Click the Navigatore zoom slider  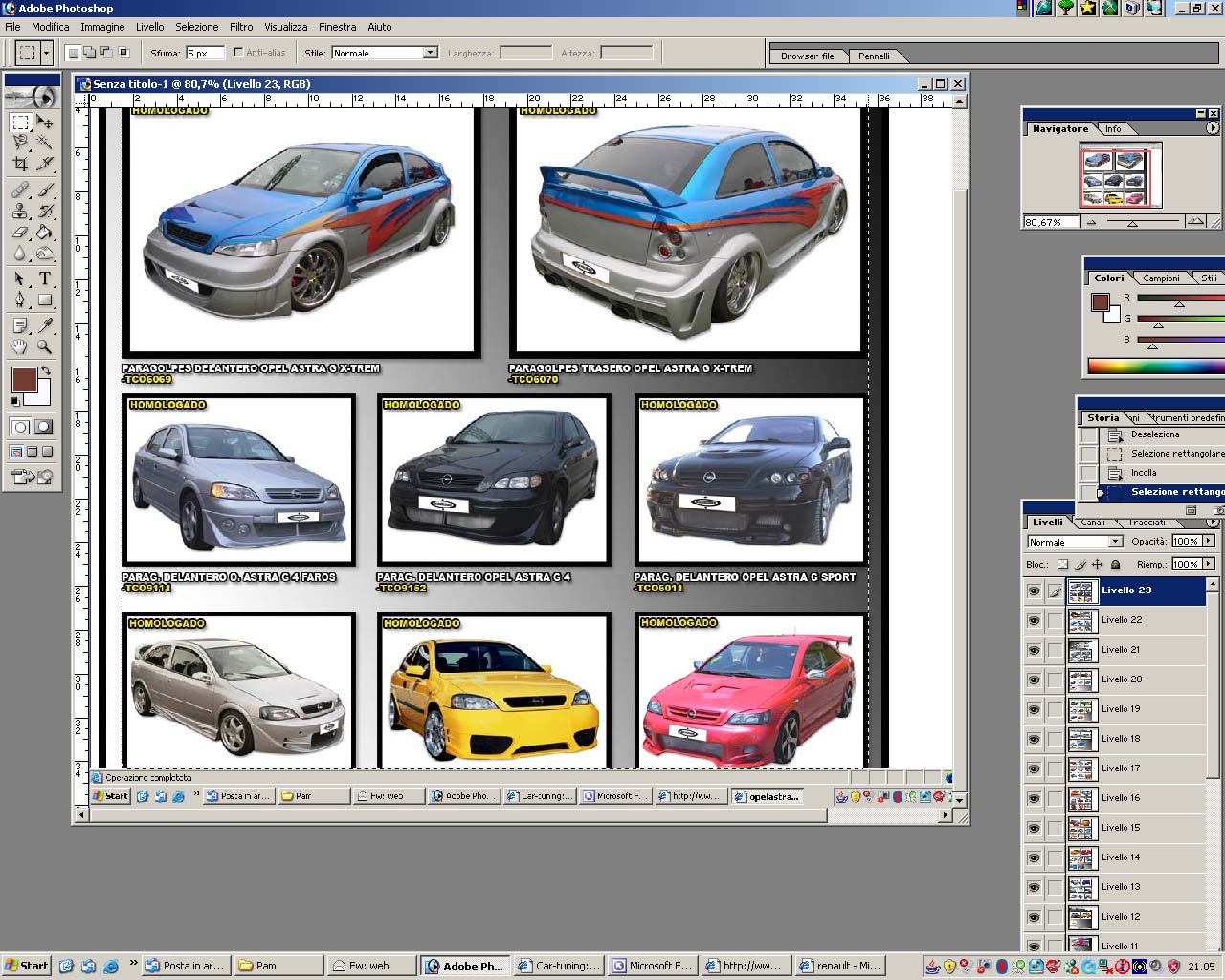1133,222
